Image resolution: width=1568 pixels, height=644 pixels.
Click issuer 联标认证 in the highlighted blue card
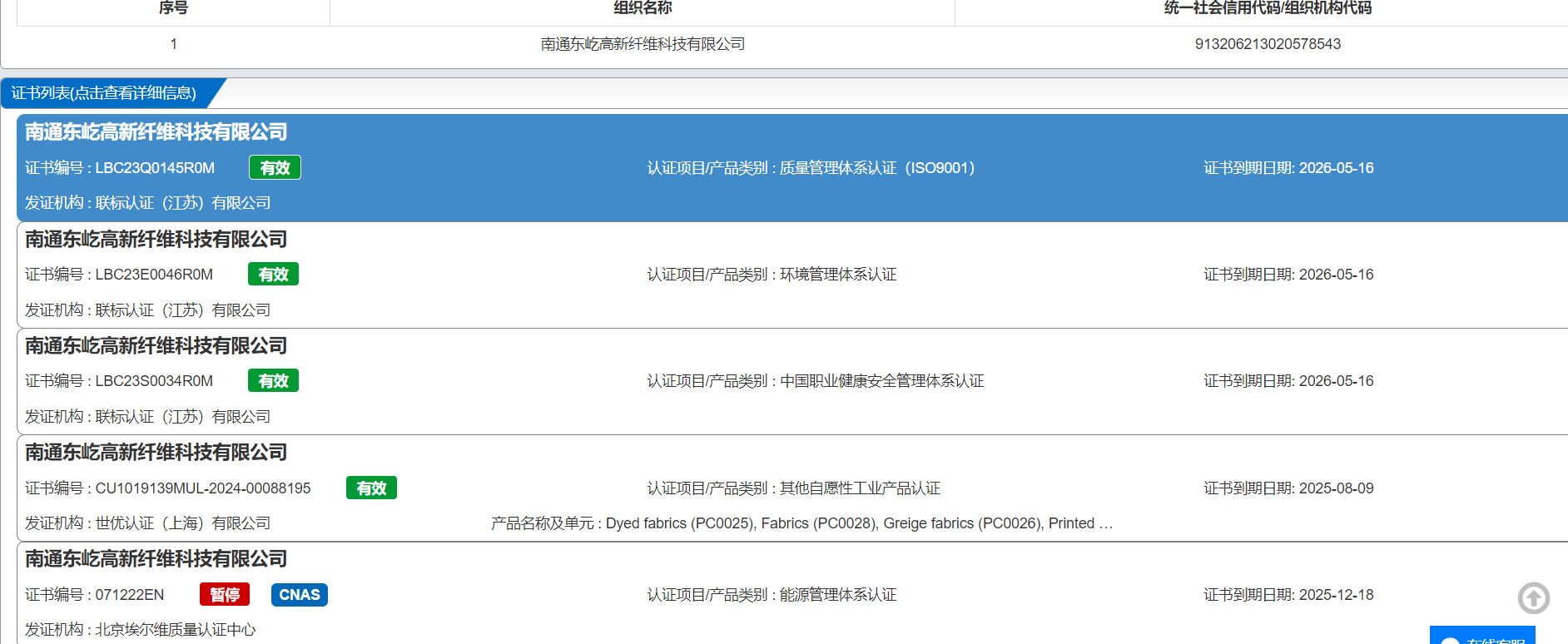pyautogui.click(x=183, y=203)
